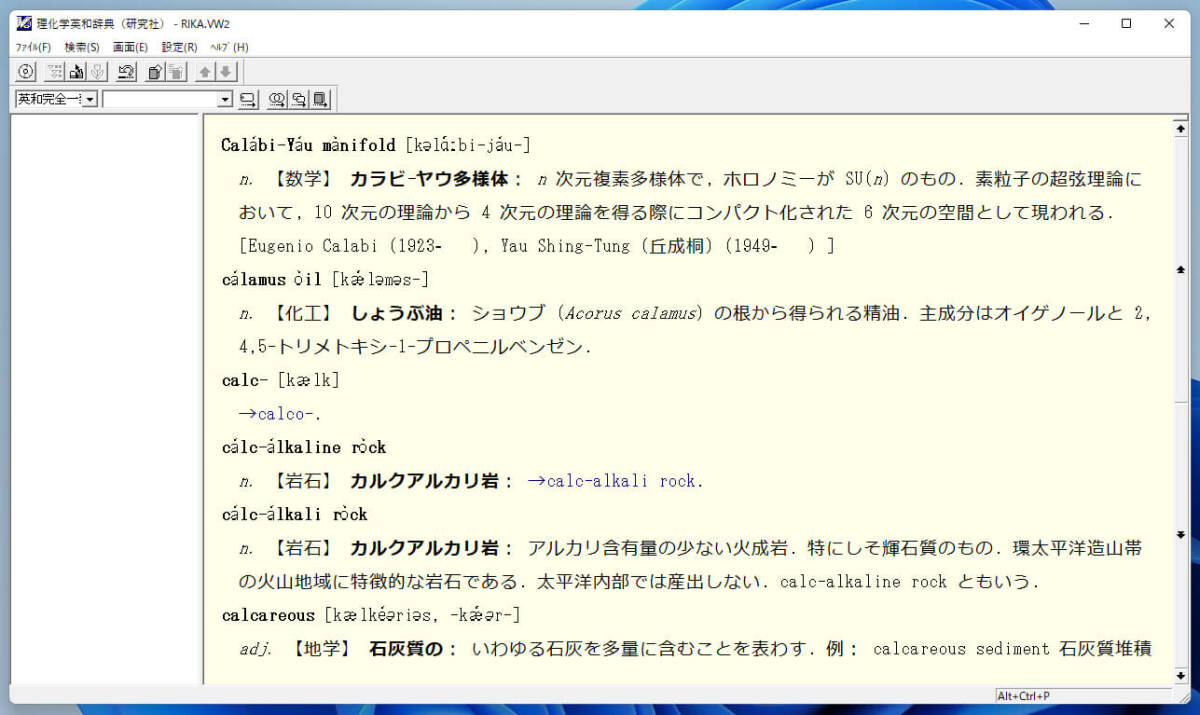Click the name Eugenio Calabi in the etymology
Screen dimensions: 1200x715
[x=311, y=246]
